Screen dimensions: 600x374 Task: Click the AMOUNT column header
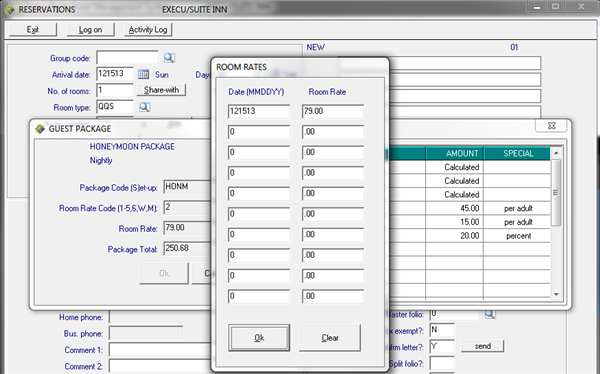tap(455, 154)
